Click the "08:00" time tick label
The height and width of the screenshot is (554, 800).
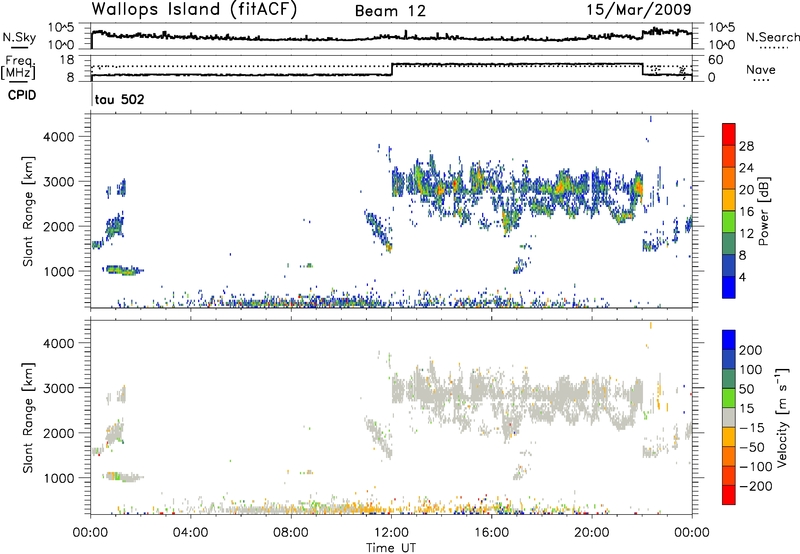point(291,533)
